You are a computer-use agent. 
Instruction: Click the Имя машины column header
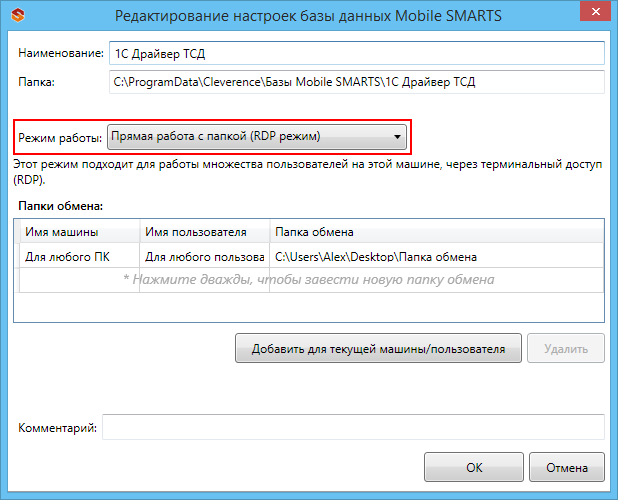point(79,232)
